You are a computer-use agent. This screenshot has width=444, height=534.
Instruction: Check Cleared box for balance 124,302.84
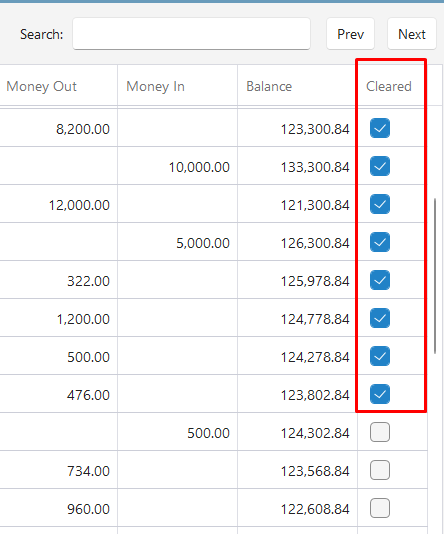pos(380,432)
